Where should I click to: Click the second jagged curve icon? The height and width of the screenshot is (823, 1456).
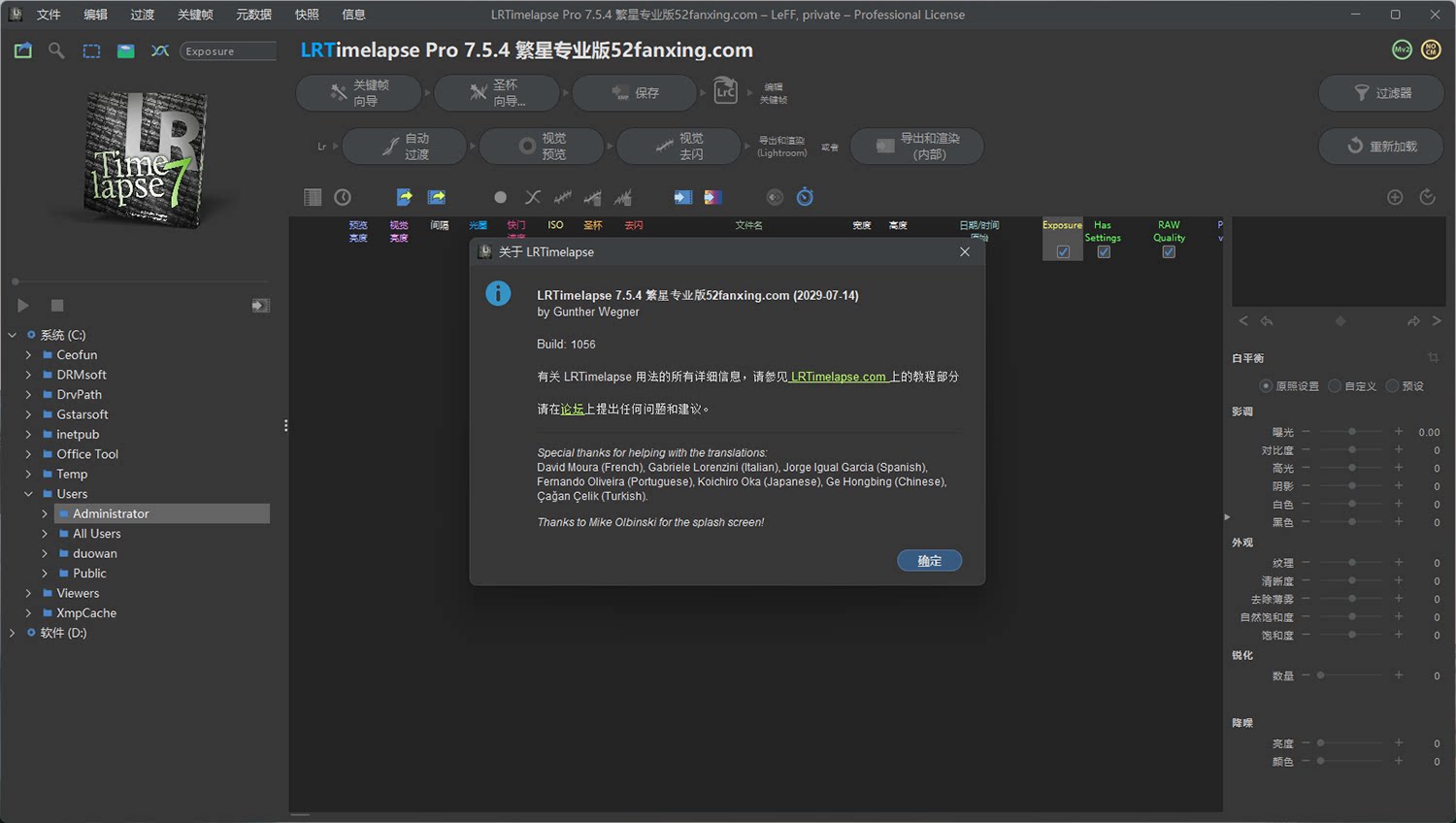pos(592,197)
